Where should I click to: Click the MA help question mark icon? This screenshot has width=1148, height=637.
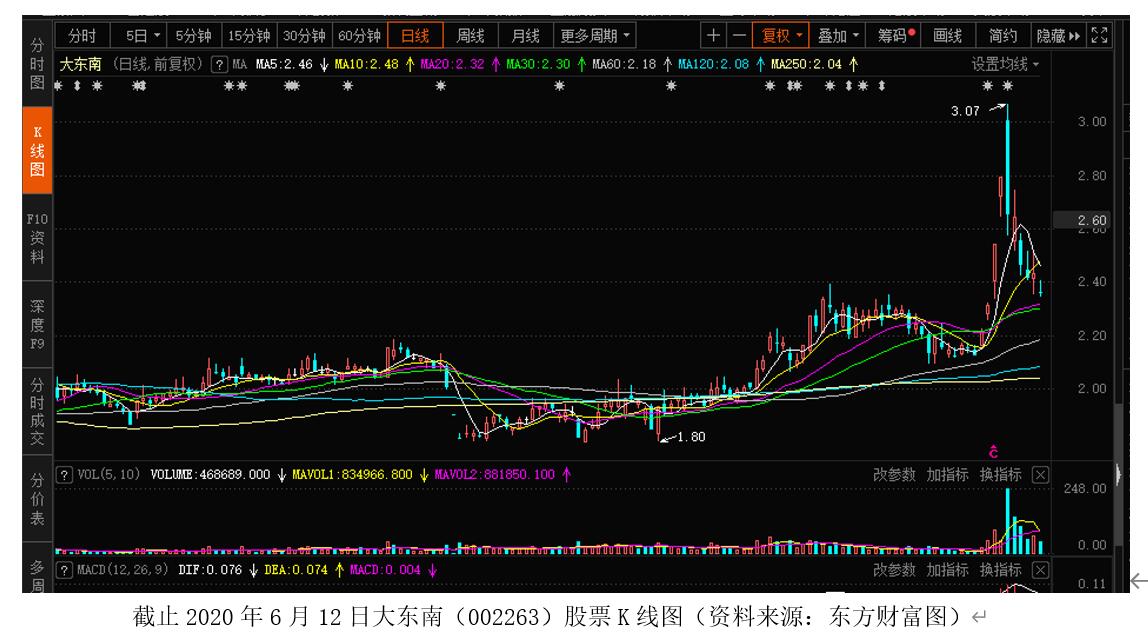pyautogui.click(x=219, y=64)
